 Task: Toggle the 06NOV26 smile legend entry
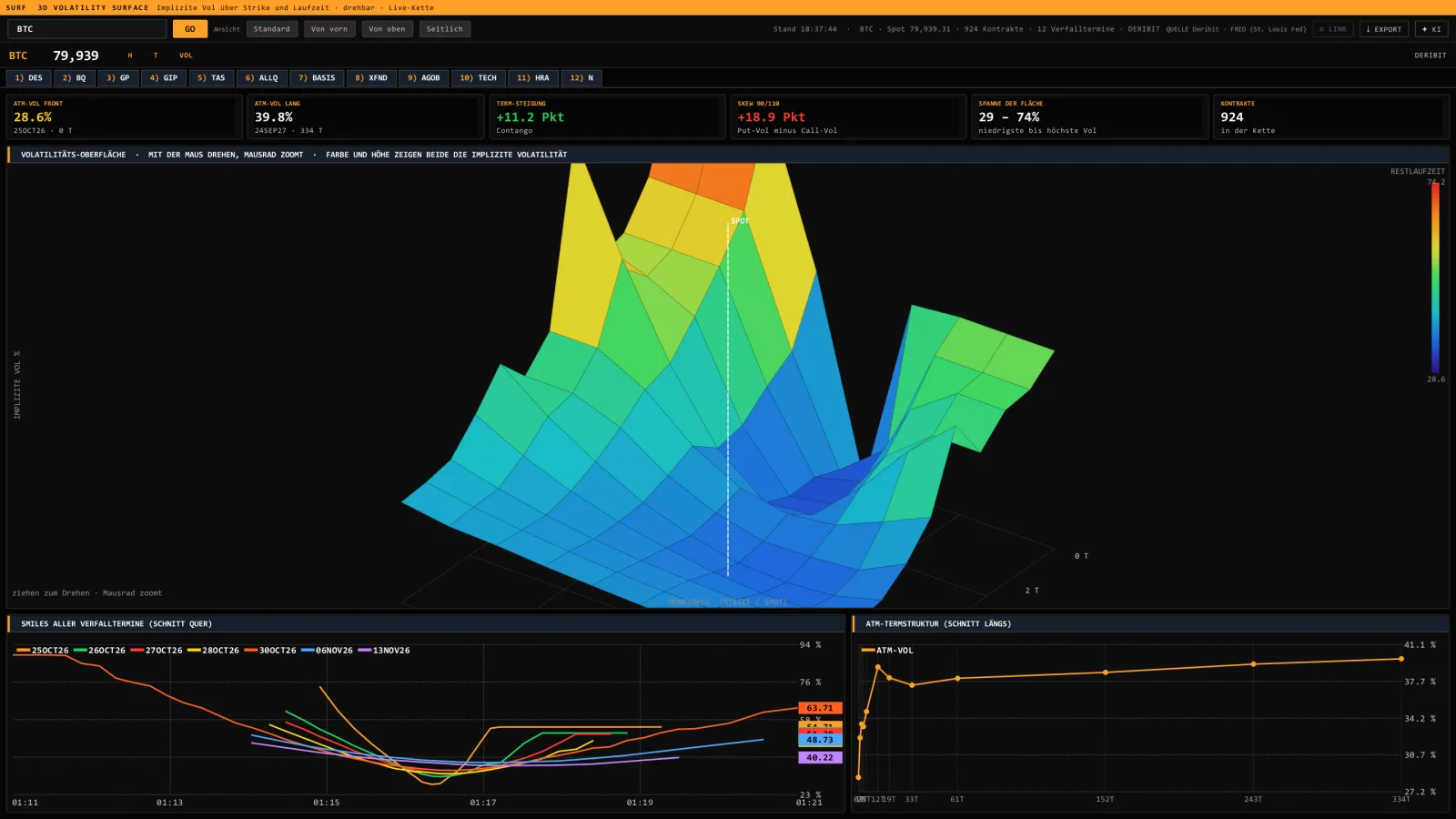327,651
